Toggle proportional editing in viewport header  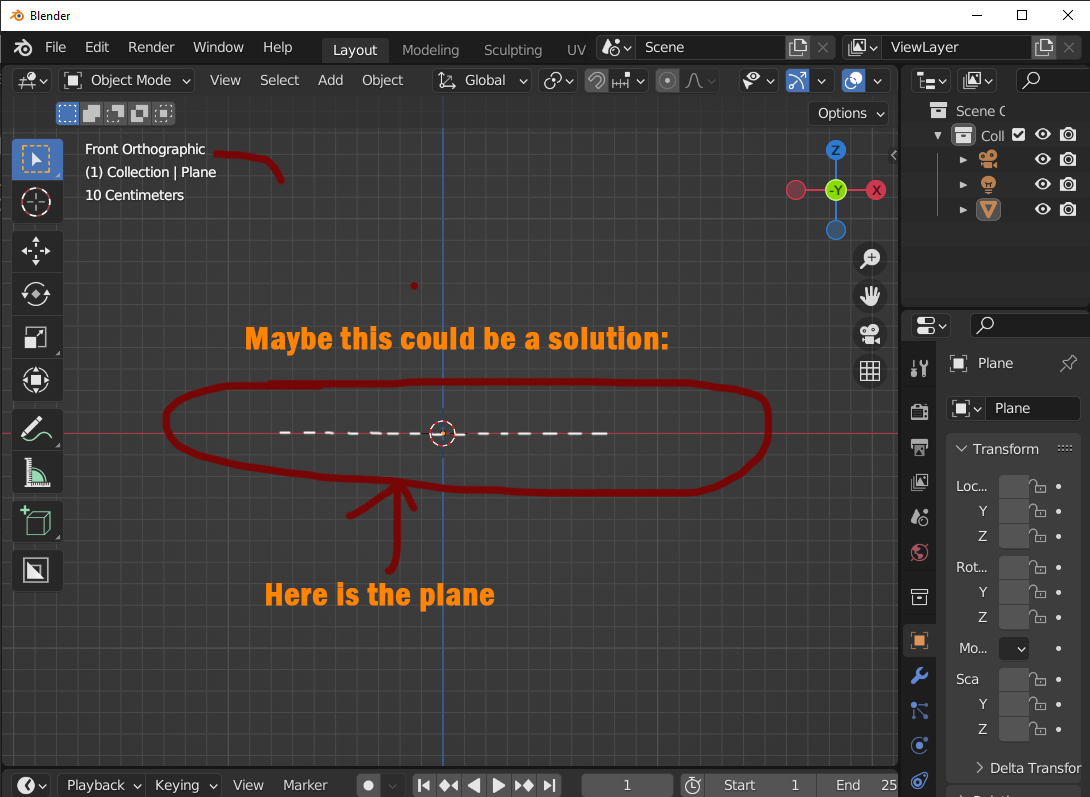coord(667,81)
